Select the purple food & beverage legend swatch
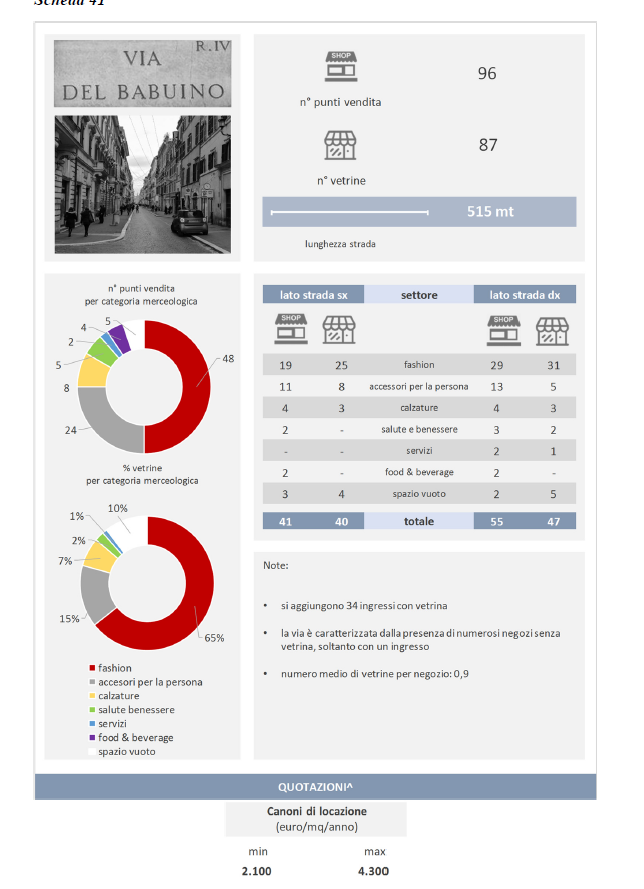The width and height of the screenshot is (644, 889). tap(93, 738)
